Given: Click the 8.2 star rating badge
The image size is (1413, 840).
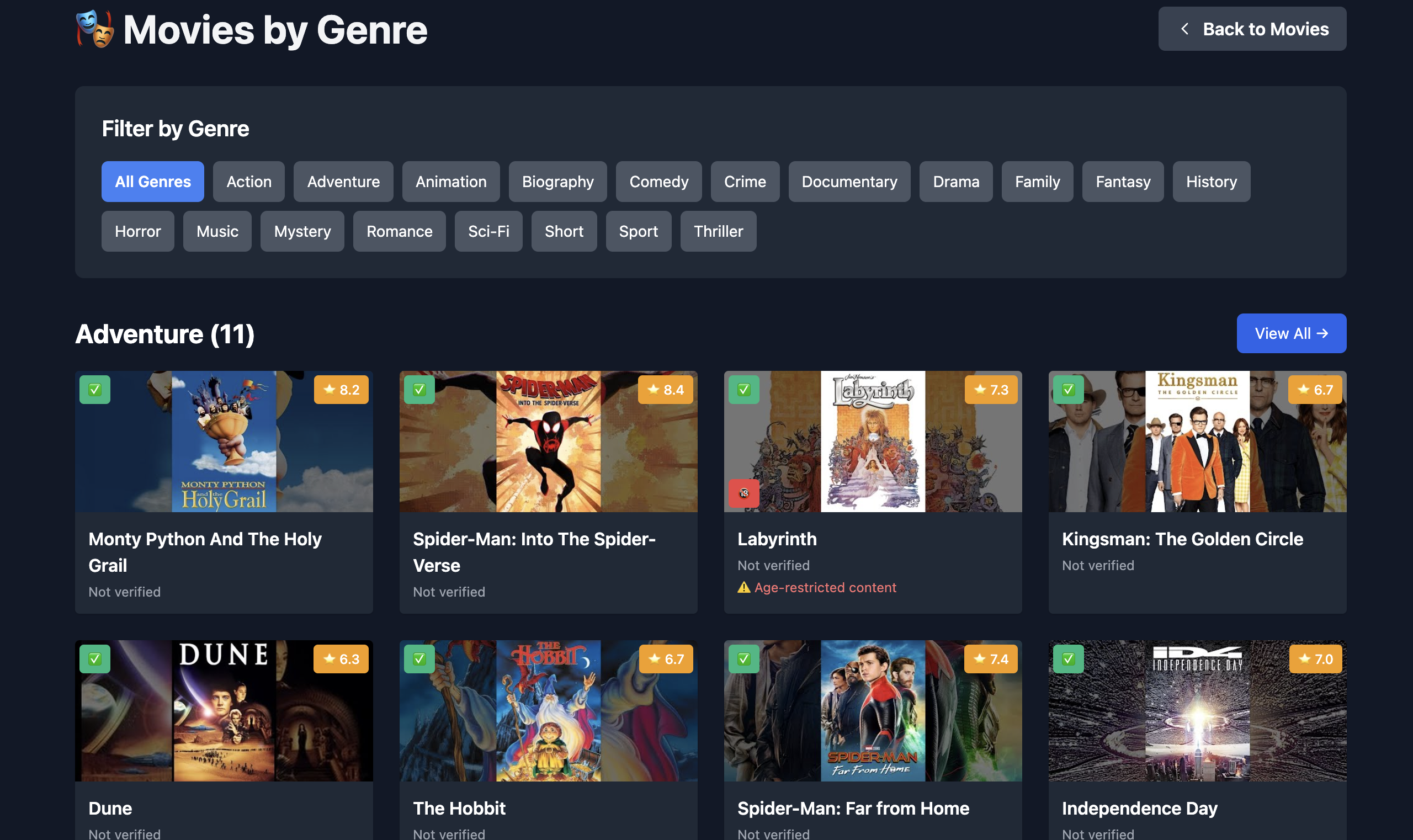Looking at the screenshot, I should (341, 390).
